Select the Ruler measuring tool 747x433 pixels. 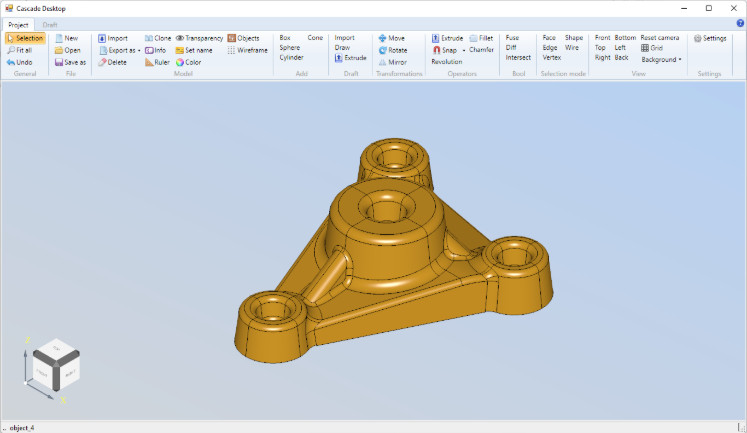tap(157, 62)
